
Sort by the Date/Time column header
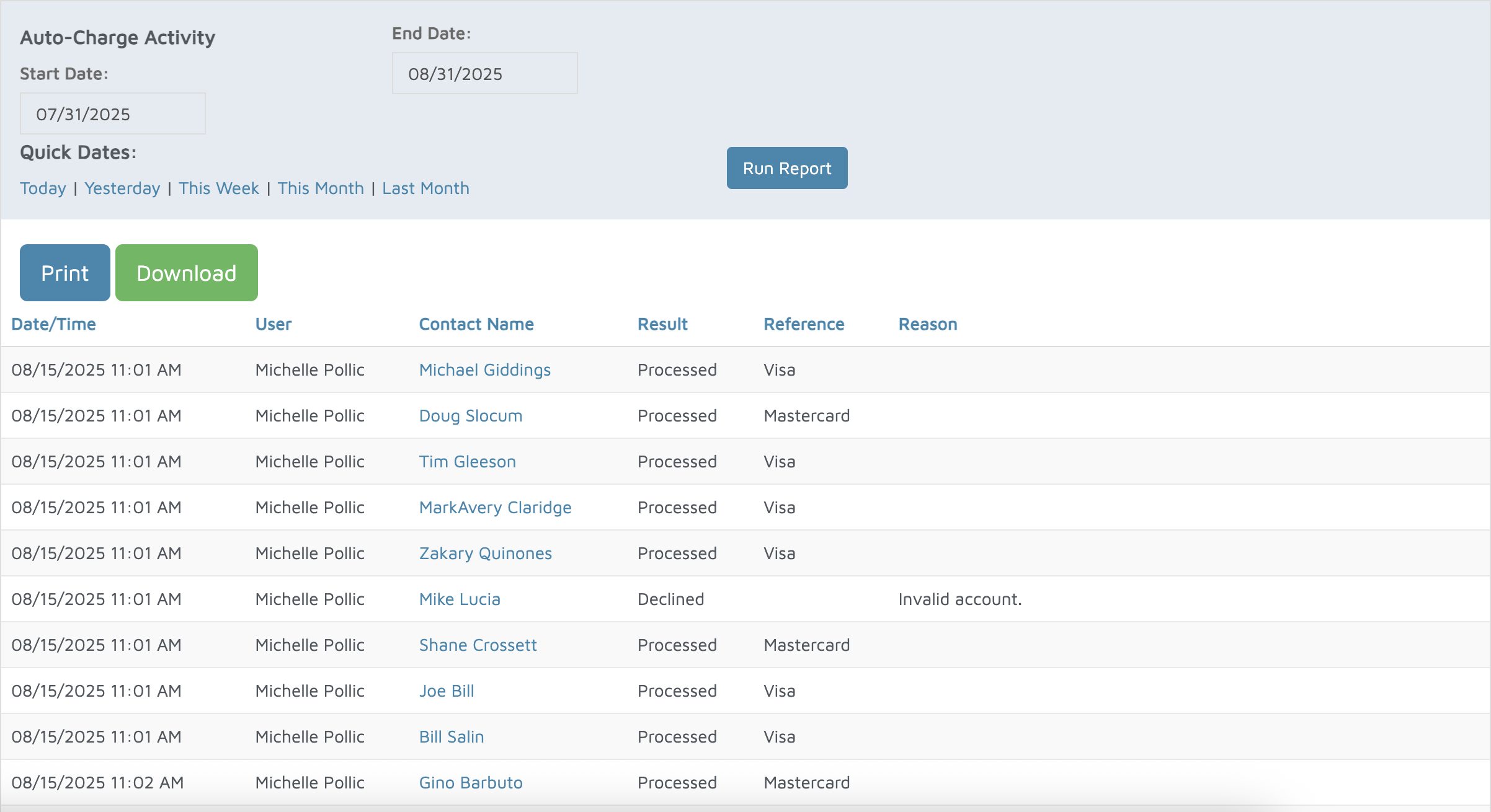pos(53,324)
